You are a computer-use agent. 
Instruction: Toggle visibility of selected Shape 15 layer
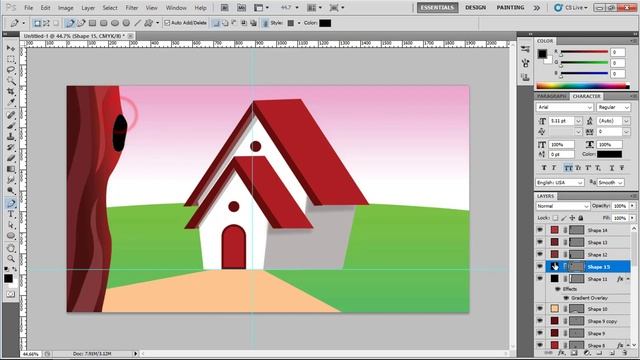(x=540, y=267)
